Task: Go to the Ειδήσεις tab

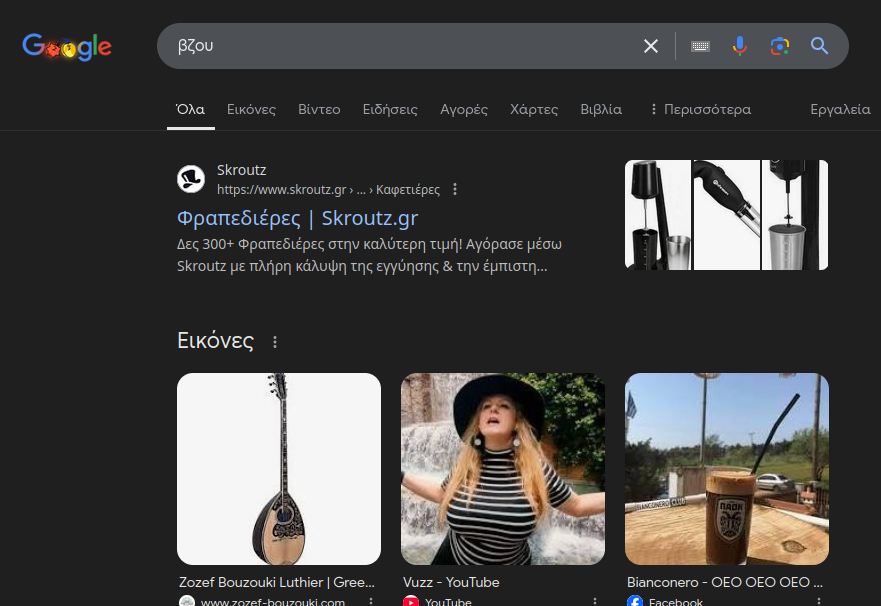Action: point(390,110)
